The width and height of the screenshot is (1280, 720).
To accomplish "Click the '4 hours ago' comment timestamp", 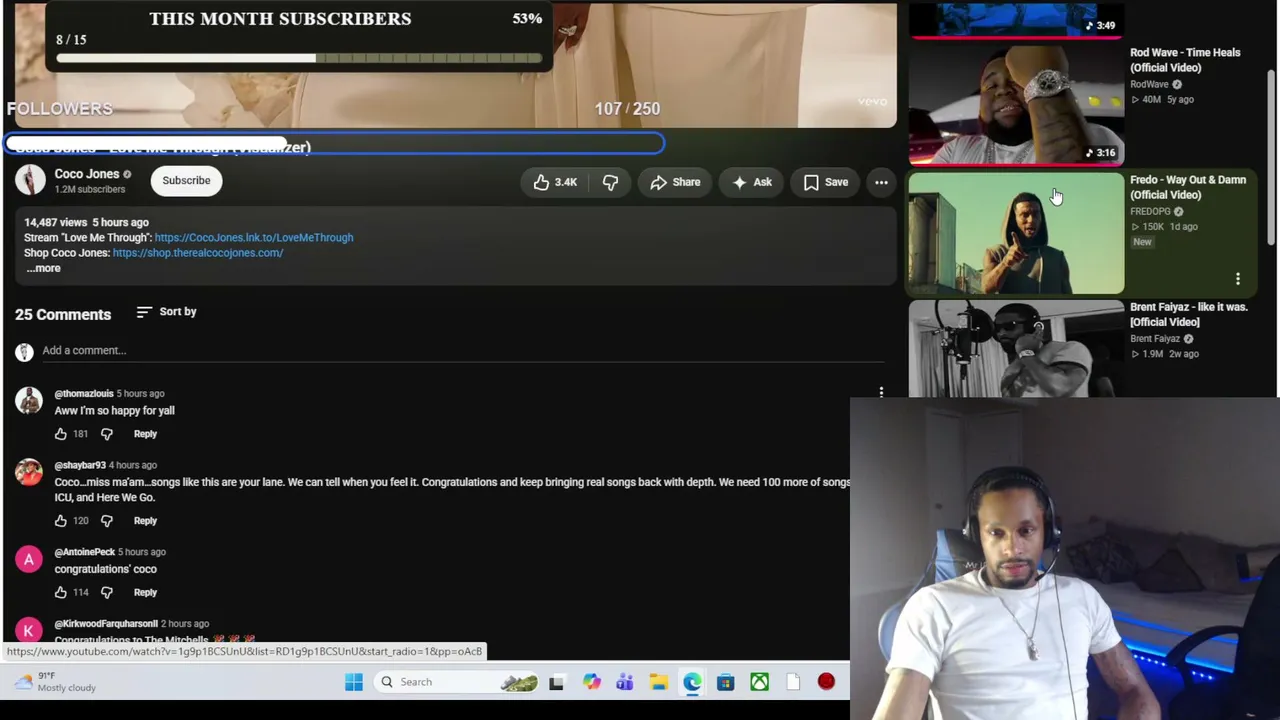I will click(133, 466).
